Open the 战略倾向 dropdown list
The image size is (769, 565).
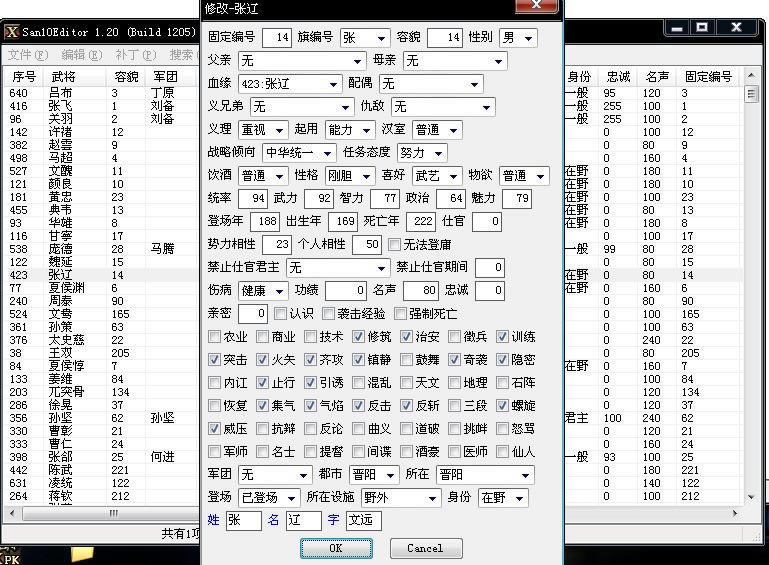tap(327, 153)
